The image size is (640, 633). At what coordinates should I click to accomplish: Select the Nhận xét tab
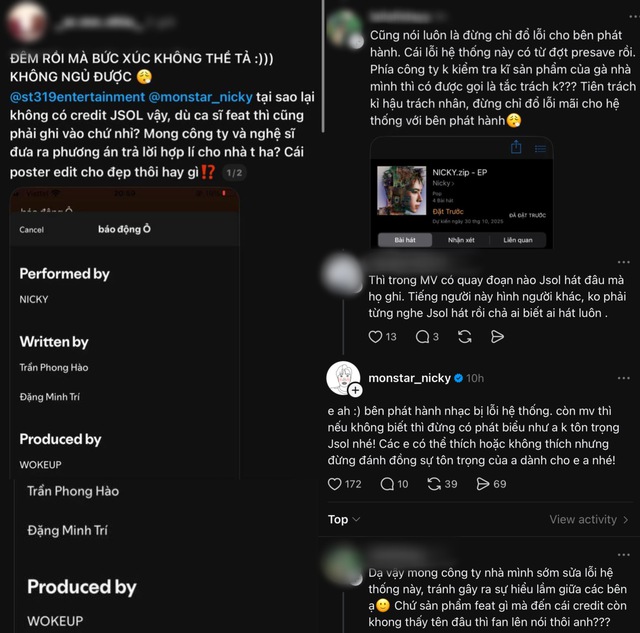[461, 240]
